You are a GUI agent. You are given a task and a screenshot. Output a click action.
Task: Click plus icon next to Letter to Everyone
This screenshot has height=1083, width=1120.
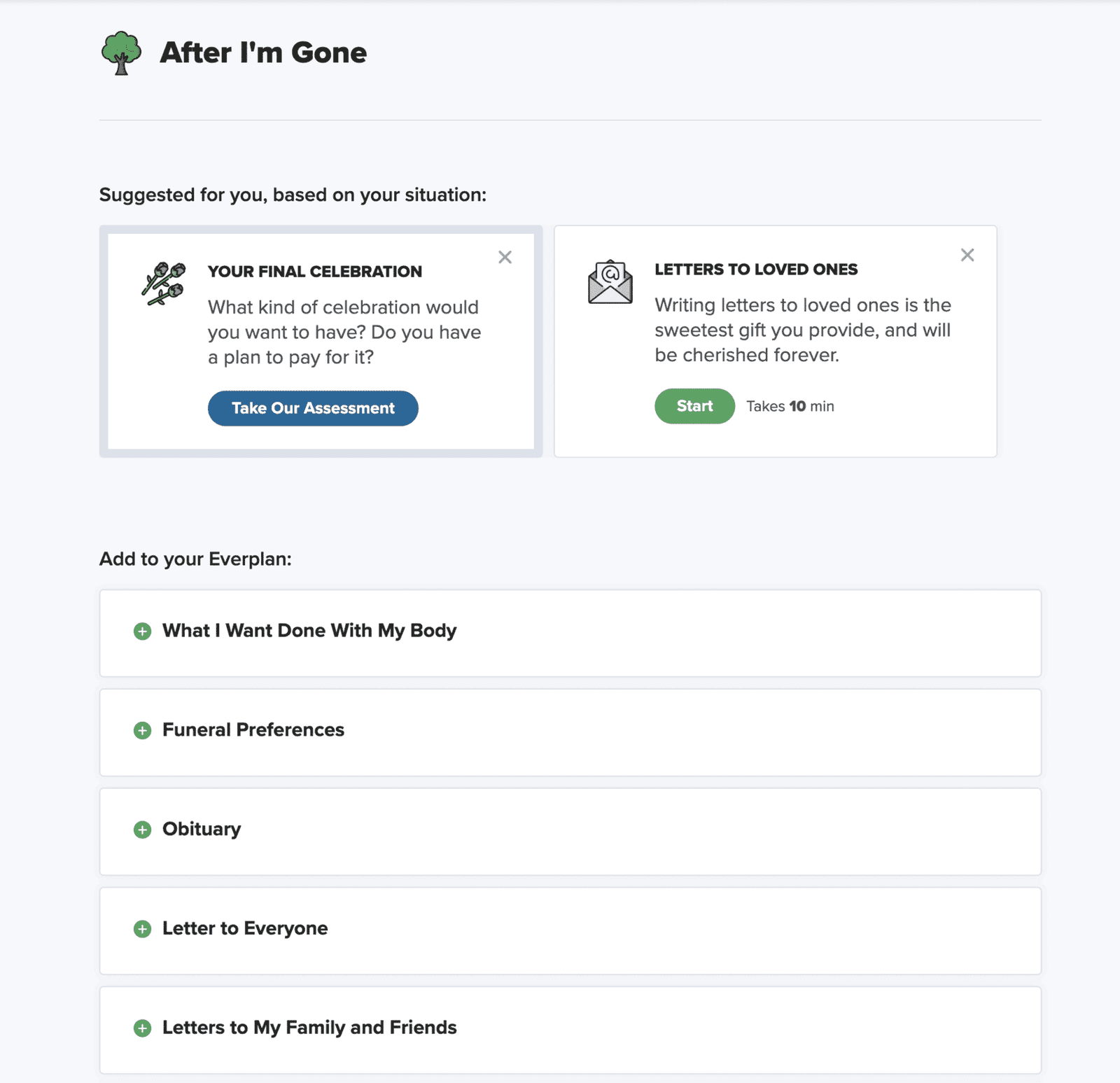point(142,929)
